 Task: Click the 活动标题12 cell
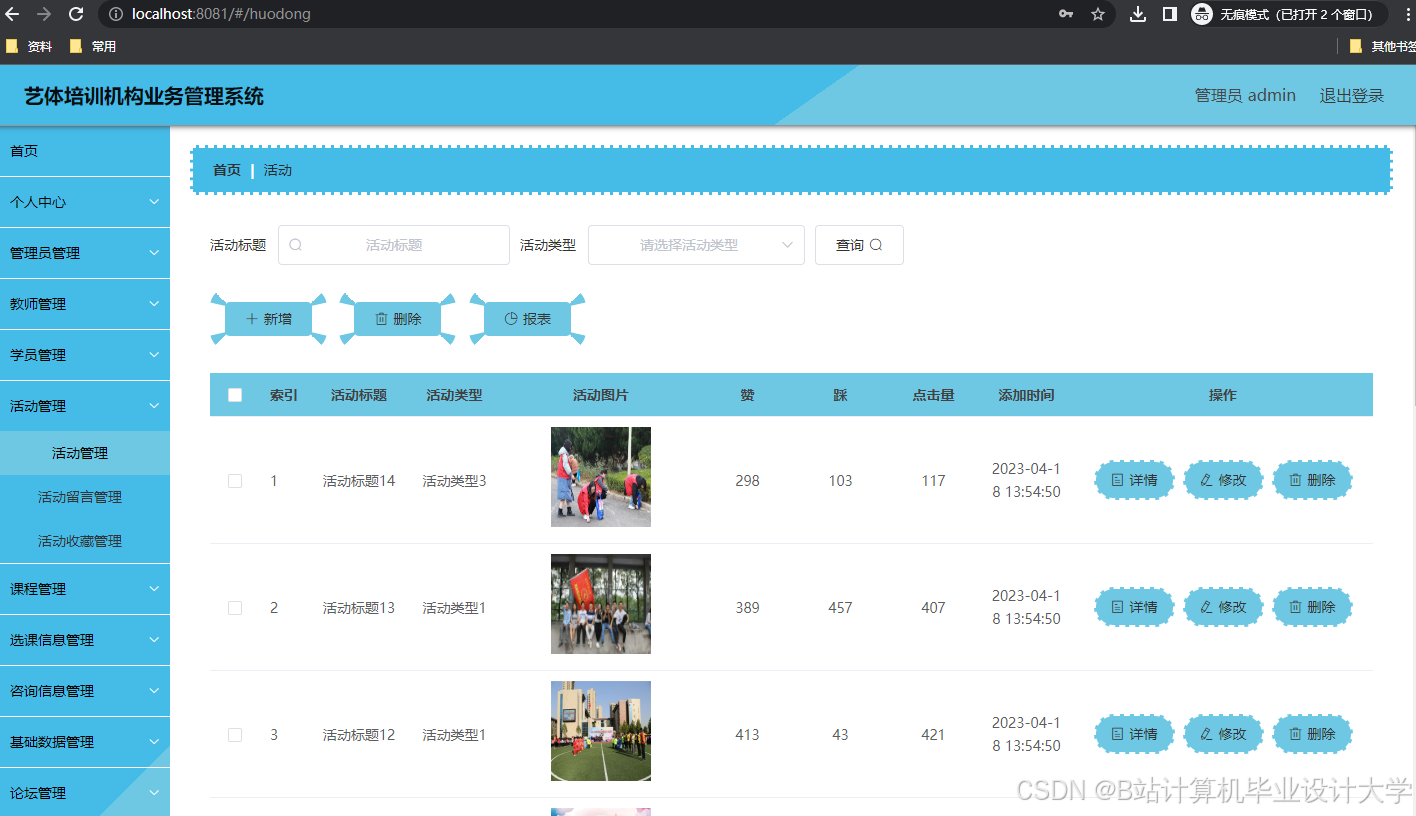point(359,735)
